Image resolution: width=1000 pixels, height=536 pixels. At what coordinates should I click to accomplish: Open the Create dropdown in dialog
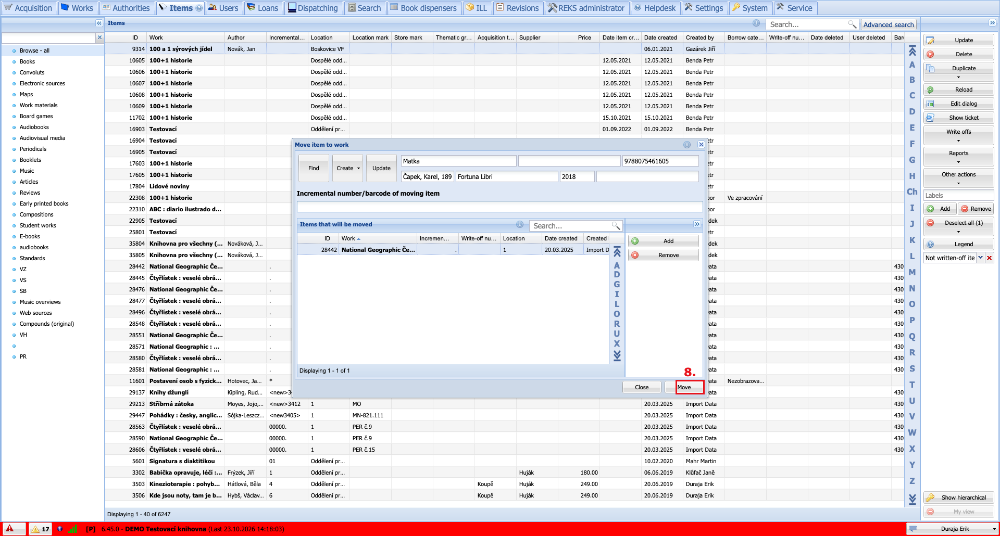click(x=348, y=168)
